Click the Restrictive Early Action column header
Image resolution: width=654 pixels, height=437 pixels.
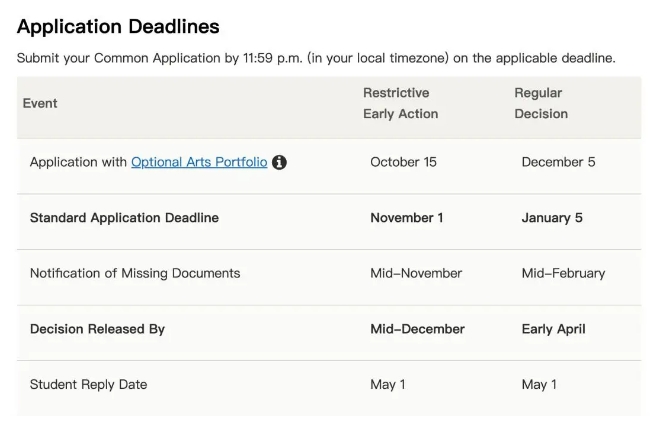click(400, 103)
